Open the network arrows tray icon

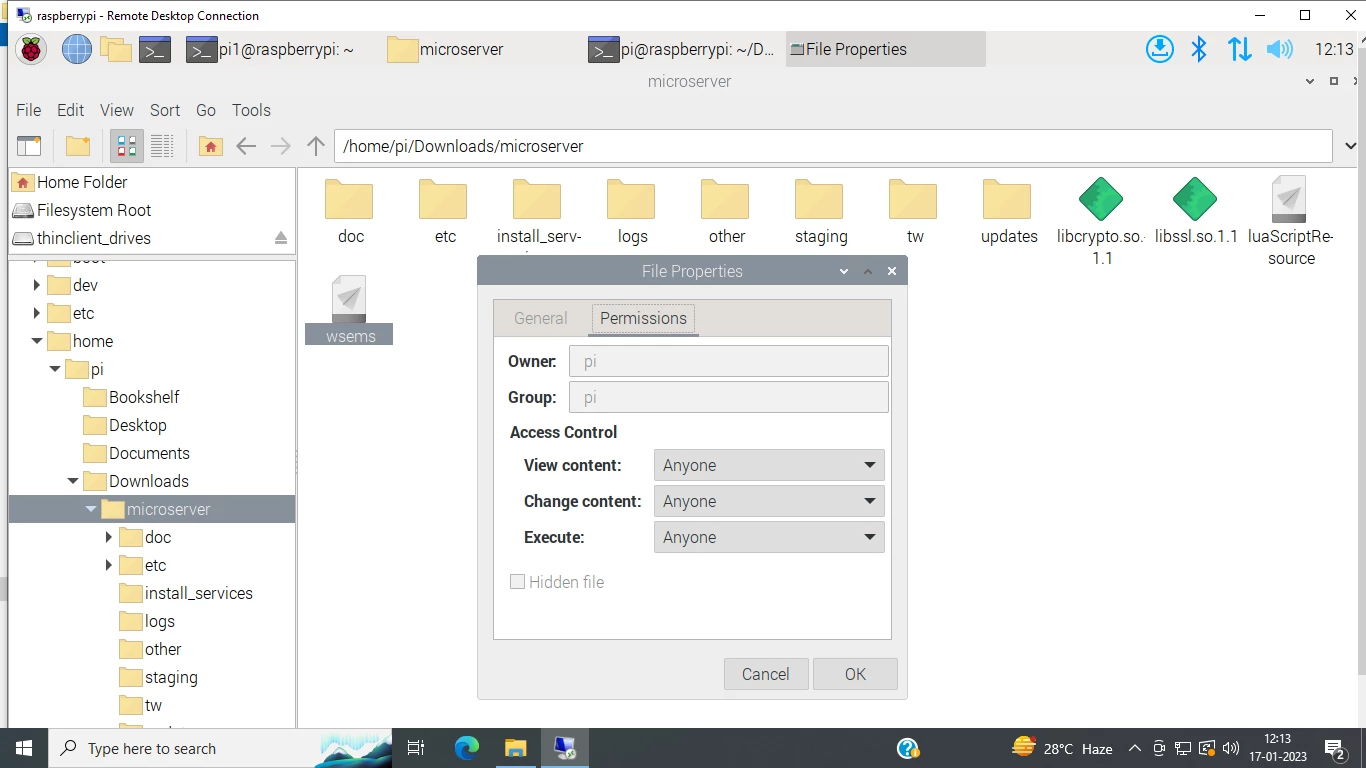pos(1240,49)
